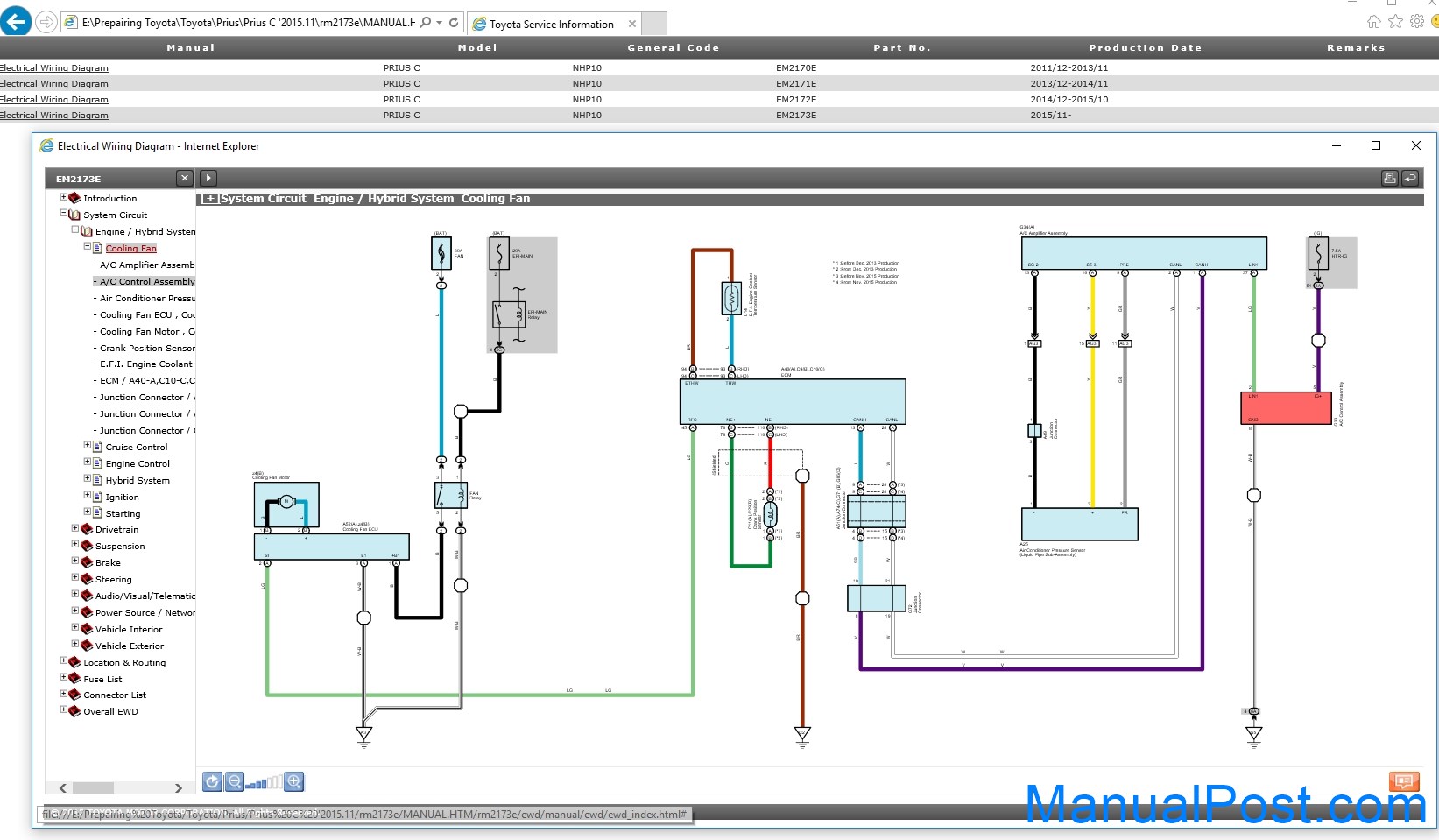Image resolution: width=1439 pixels, height=840 pixels.
Task: Open the browser home icon
Action: tap(1373, 21)
